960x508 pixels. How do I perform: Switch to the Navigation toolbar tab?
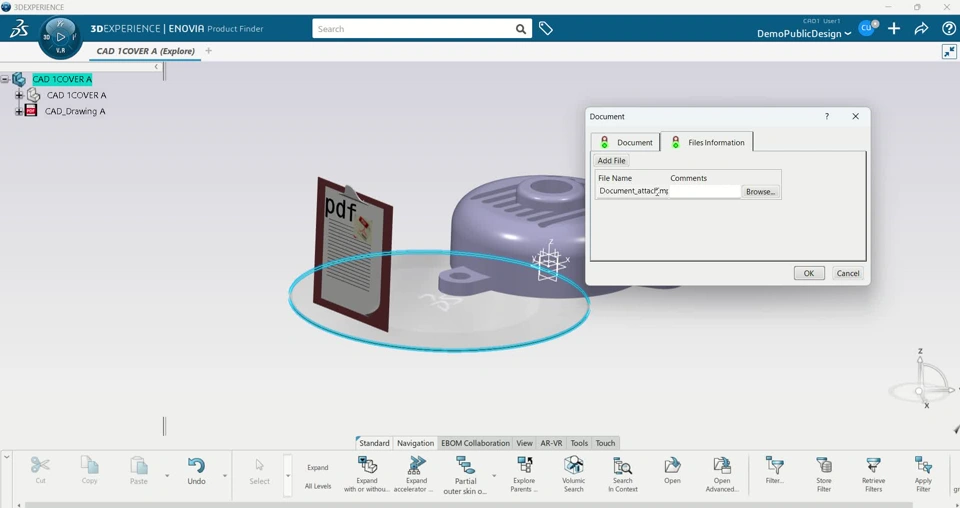coord(415,443)
